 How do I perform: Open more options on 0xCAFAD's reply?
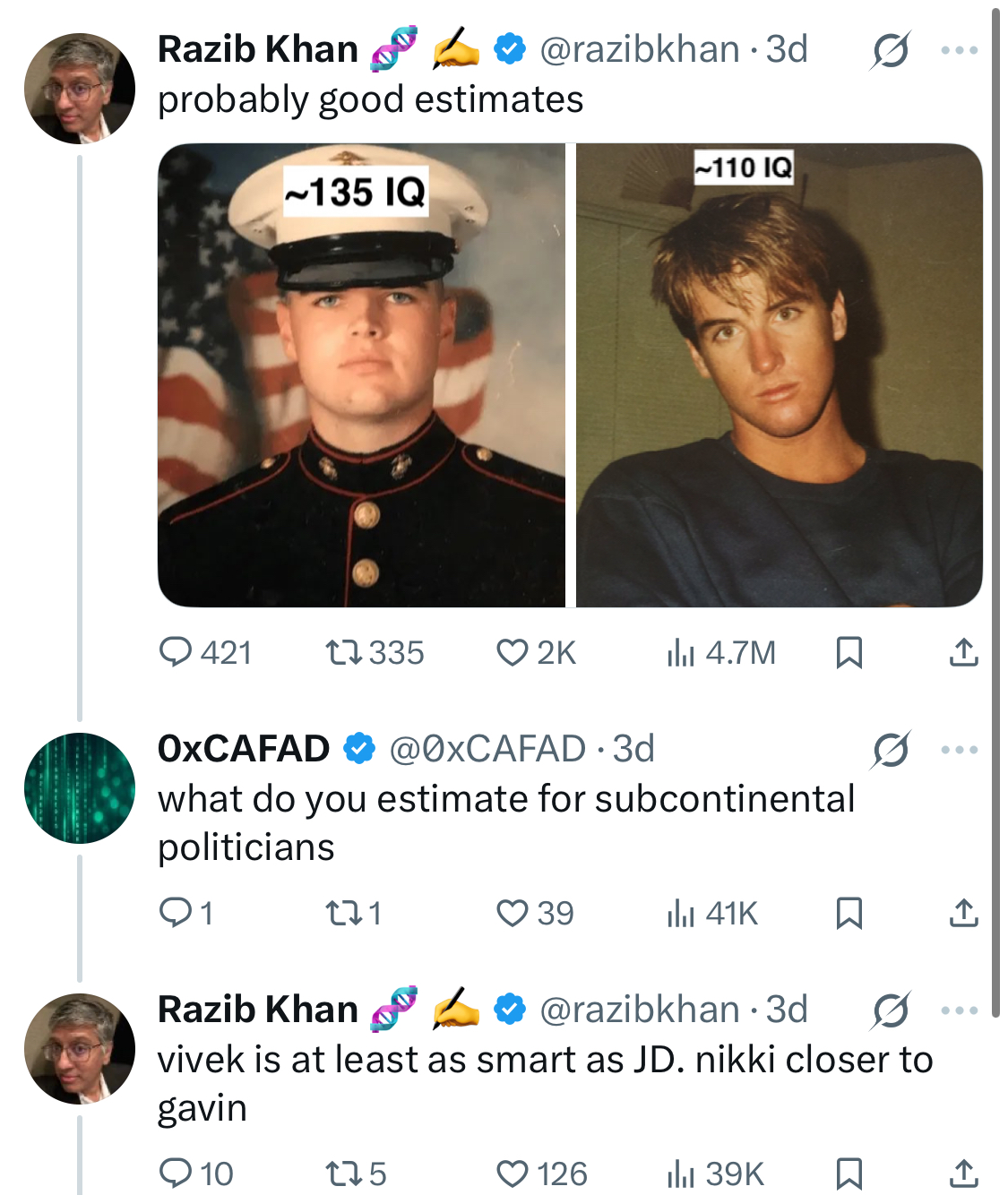click(x=960, y=750)
